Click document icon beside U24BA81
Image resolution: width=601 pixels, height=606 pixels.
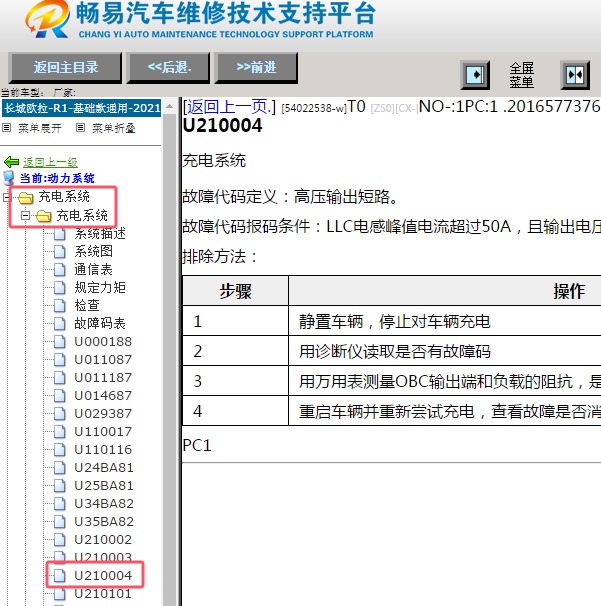click(x=60, y=468)
